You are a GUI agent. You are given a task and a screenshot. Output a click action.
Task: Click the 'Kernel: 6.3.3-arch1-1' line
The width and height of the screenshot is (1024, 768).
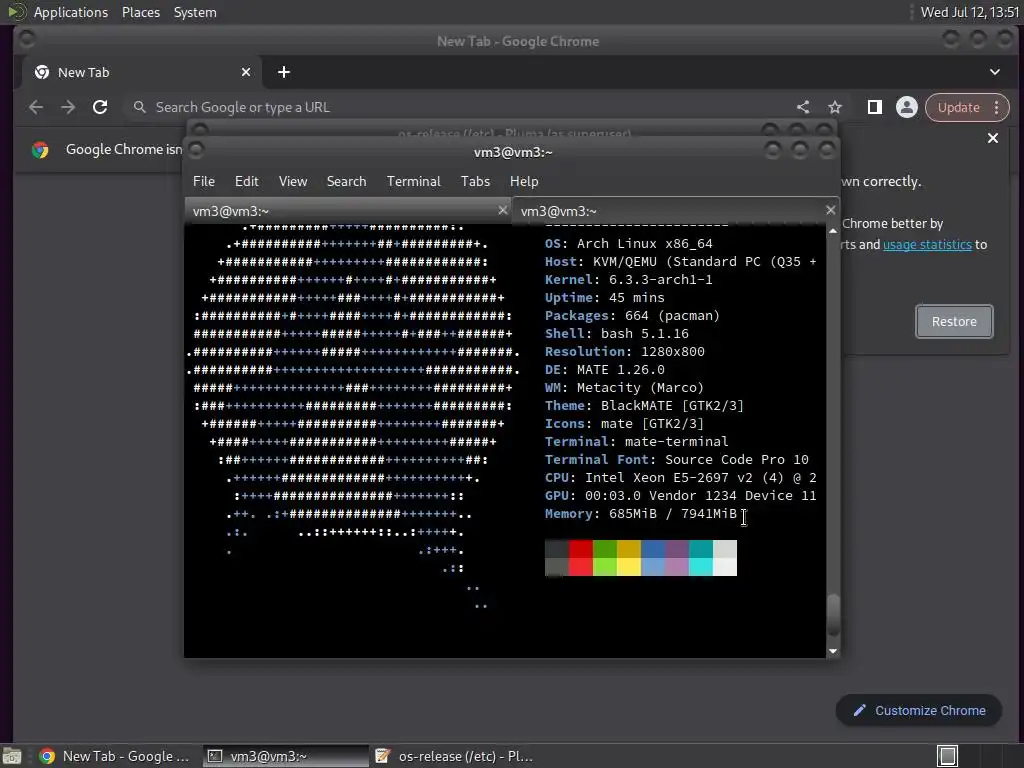pos(628,280)
